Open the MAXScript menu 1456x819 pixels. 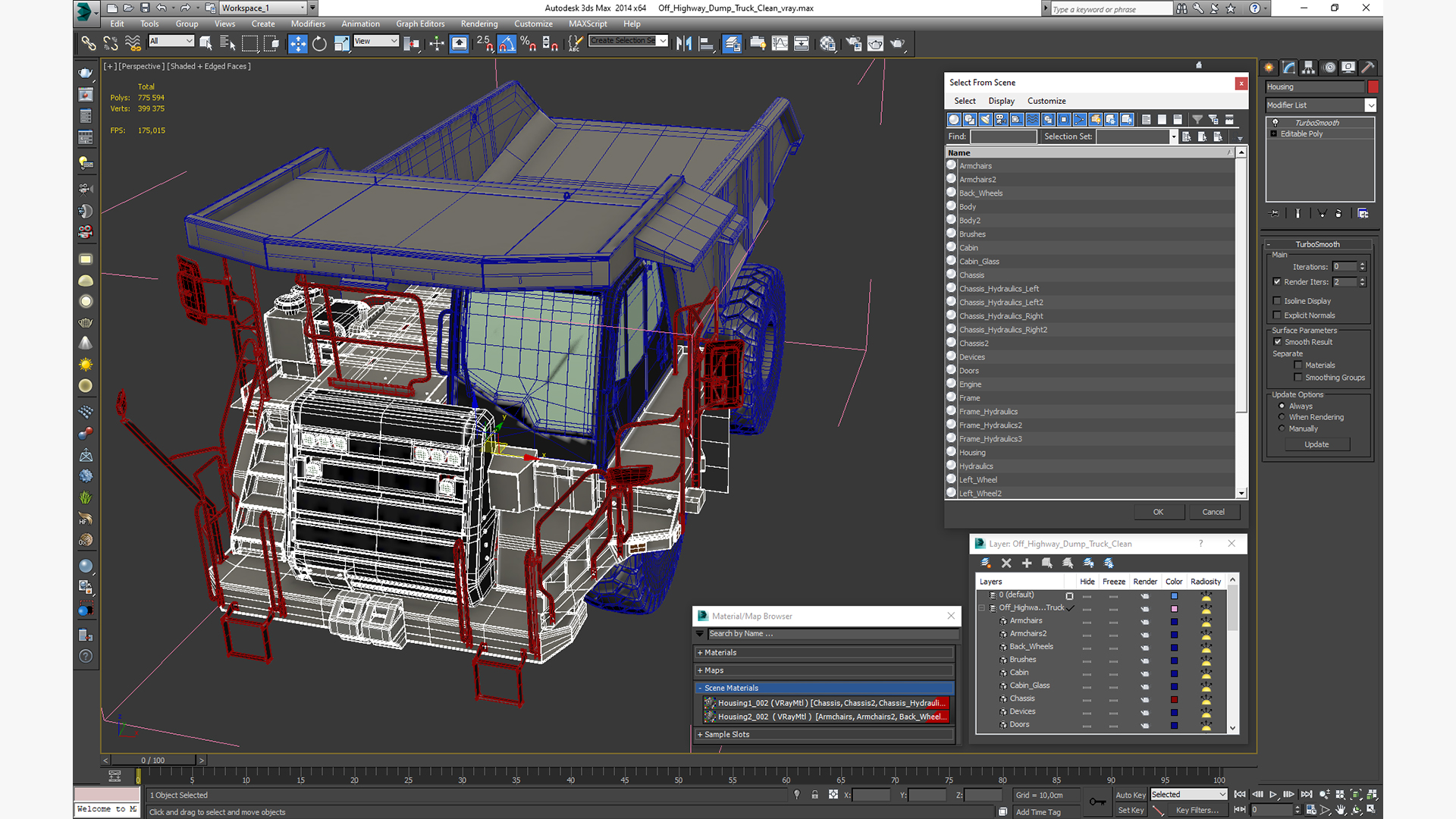pos(588,24)
